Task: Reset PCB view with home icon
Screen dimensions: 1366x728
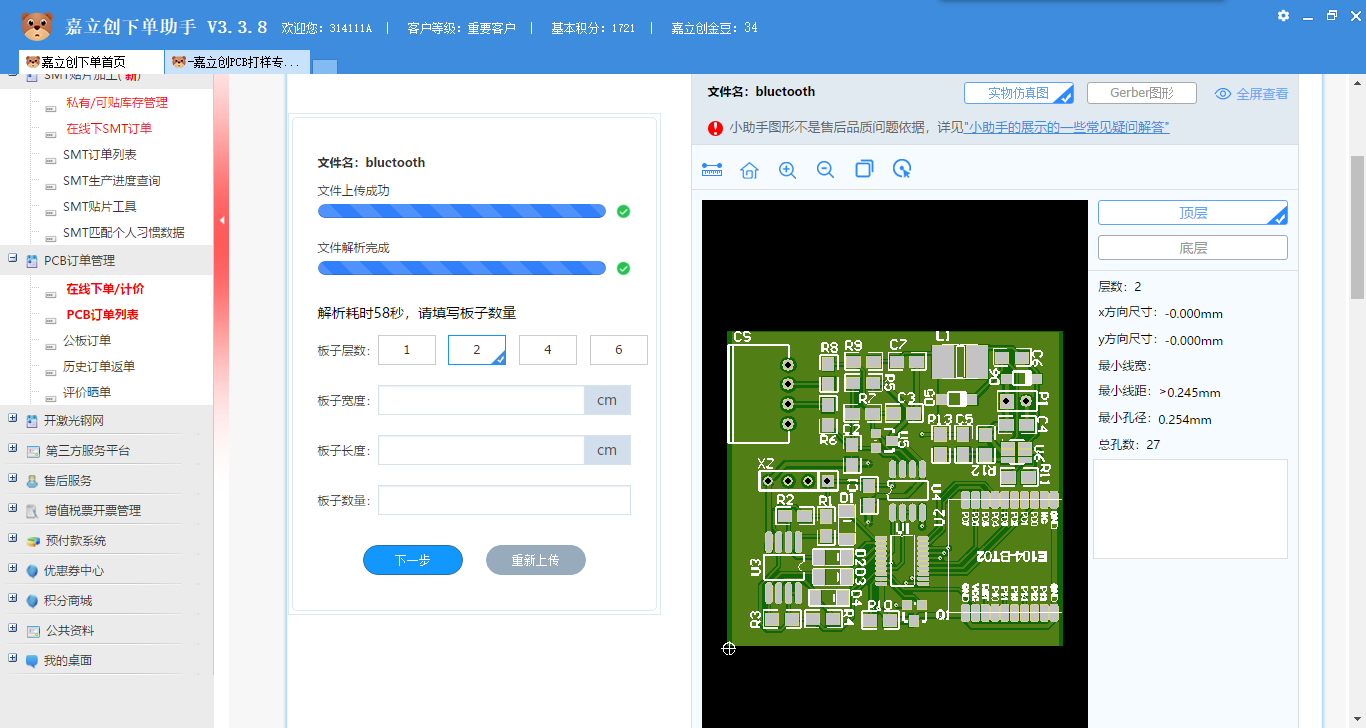Action: coord(749,170)
